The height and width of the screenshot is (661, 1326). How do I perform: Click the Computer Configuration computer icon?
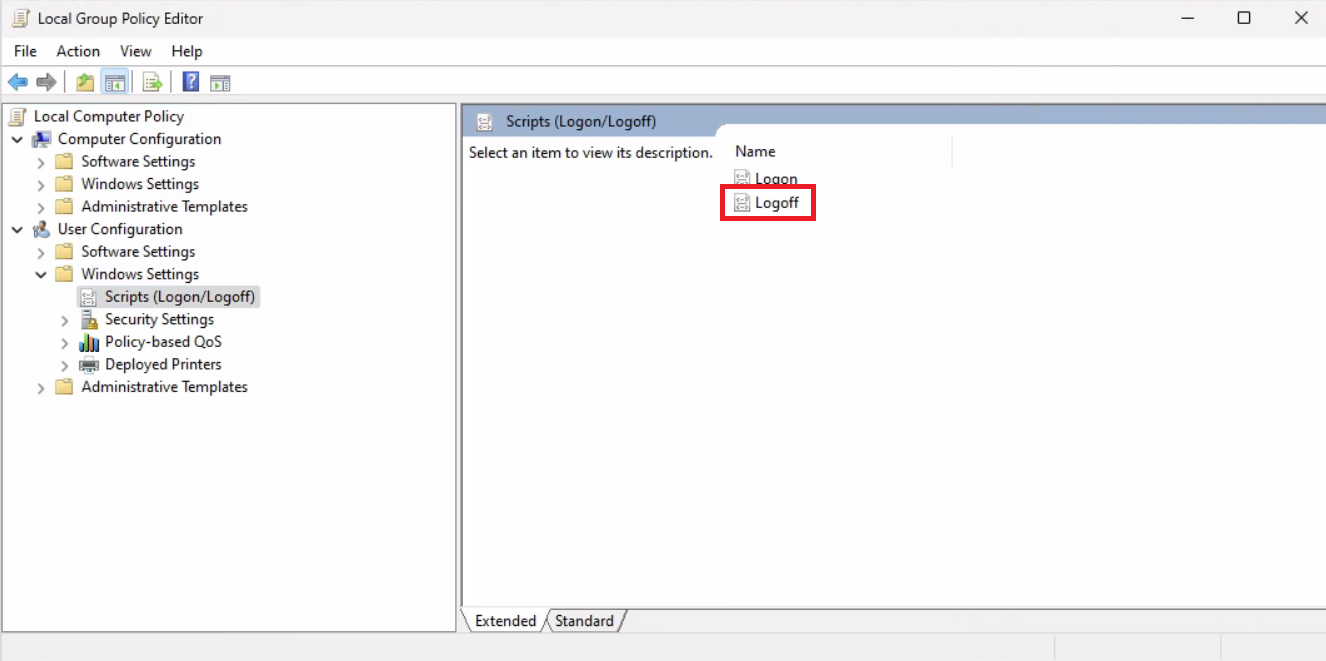point(42,139)
